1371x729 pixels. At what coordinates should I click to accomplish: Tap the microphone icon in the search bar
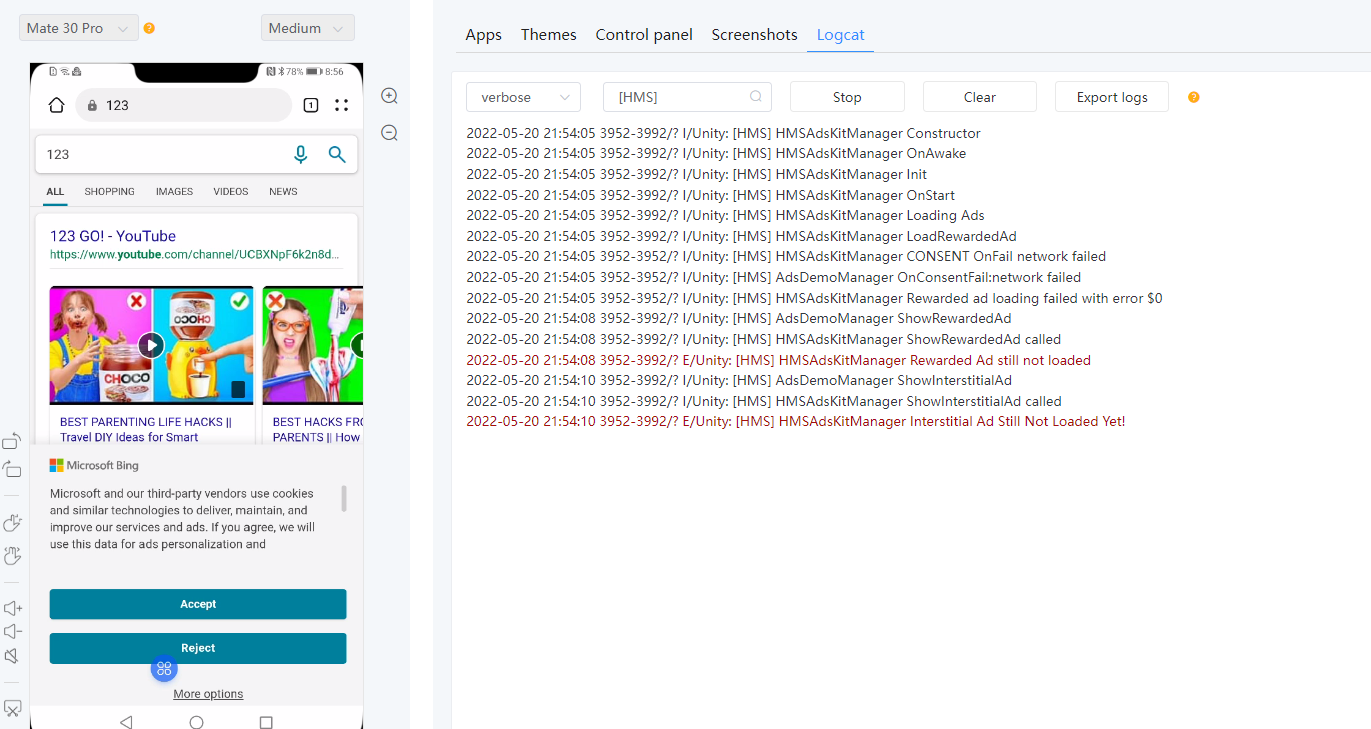(x=301, y=154)
